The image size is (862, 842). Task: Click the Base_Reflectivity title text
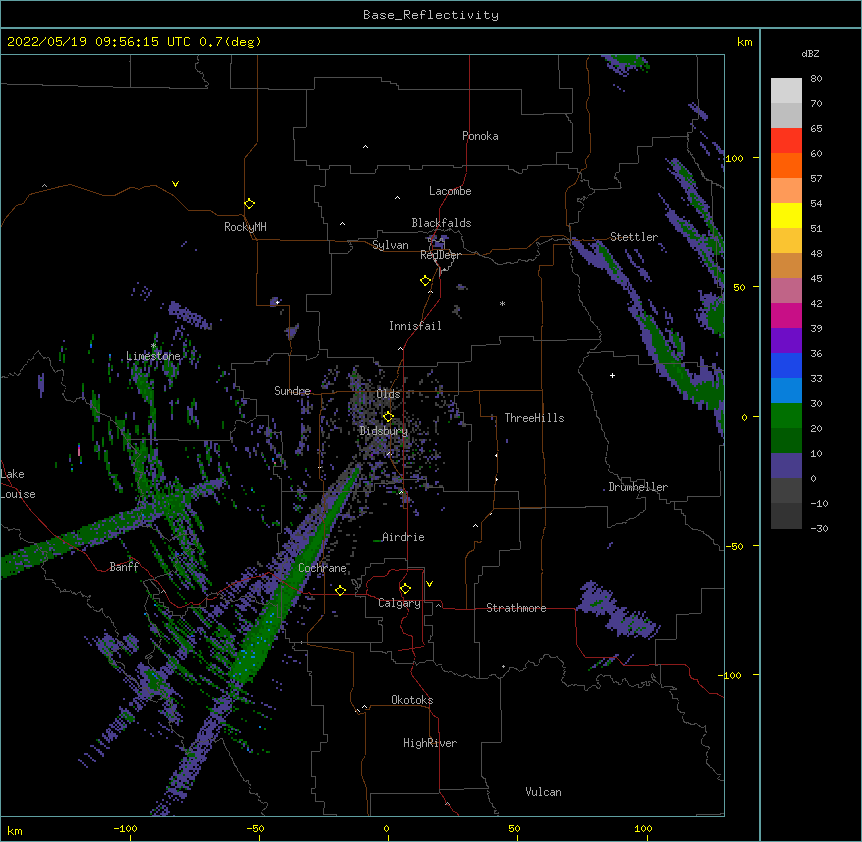431,15
